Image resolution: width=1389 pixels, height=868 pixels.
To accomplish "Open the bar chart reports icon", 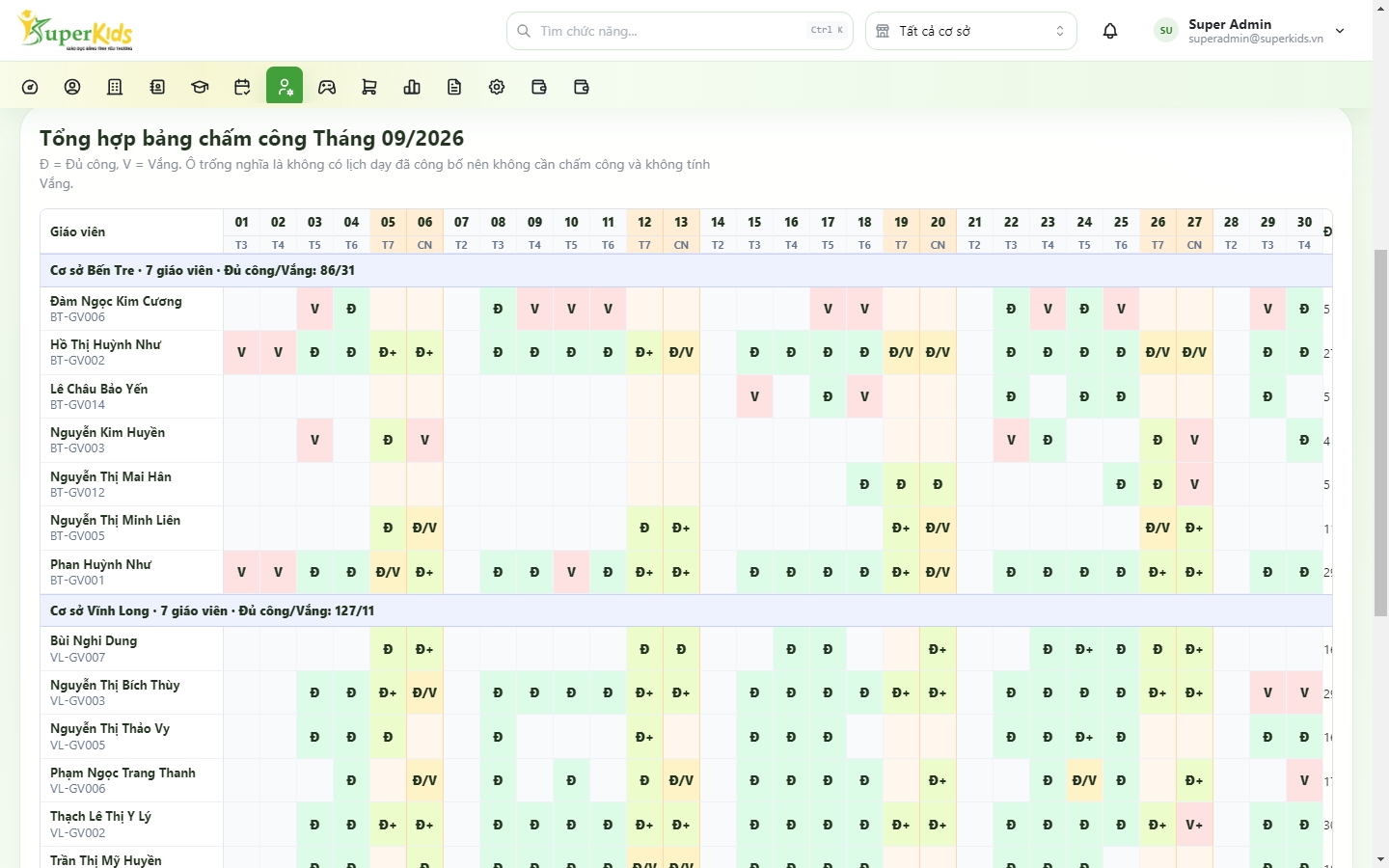I will point(412,87).
